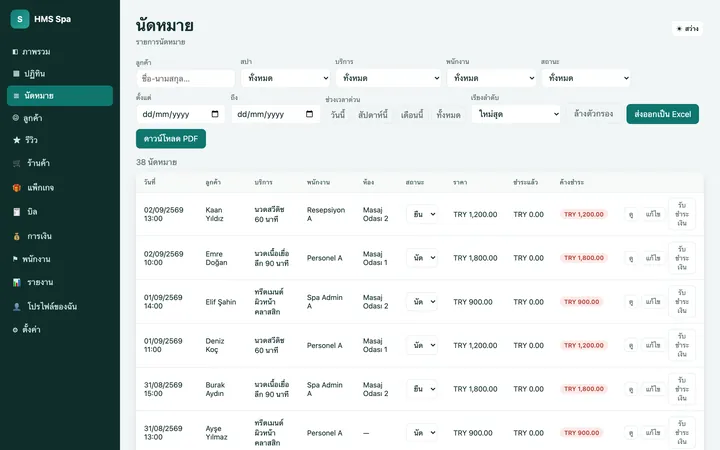Click แก้ไข edit button in Elif Şahin row

point(652,302)
